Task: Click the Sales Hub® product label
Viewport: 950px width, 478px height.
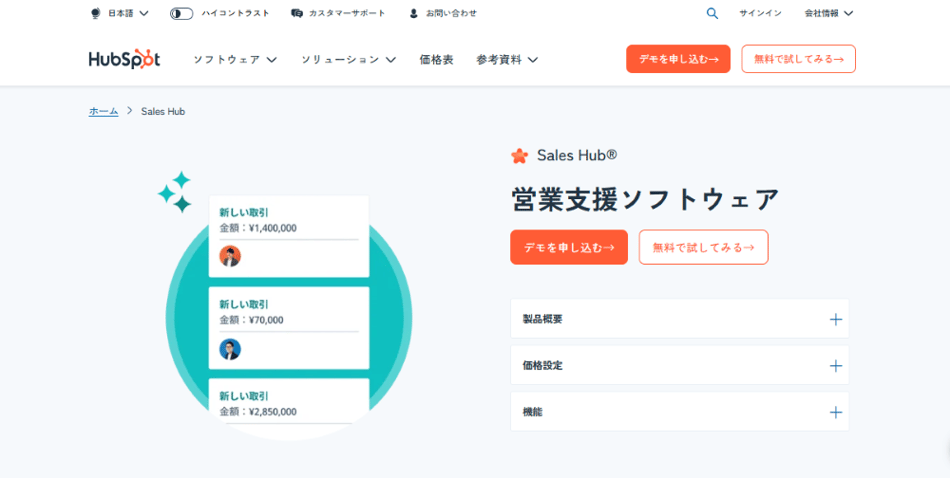Action: (x=577, y=156)
